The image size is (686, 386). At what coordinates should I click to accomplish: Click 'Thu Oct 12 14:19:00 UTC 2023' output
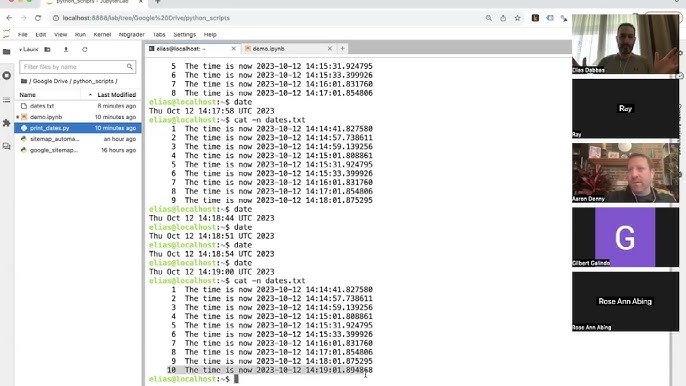pyautogui.click(x=212, y=272)
